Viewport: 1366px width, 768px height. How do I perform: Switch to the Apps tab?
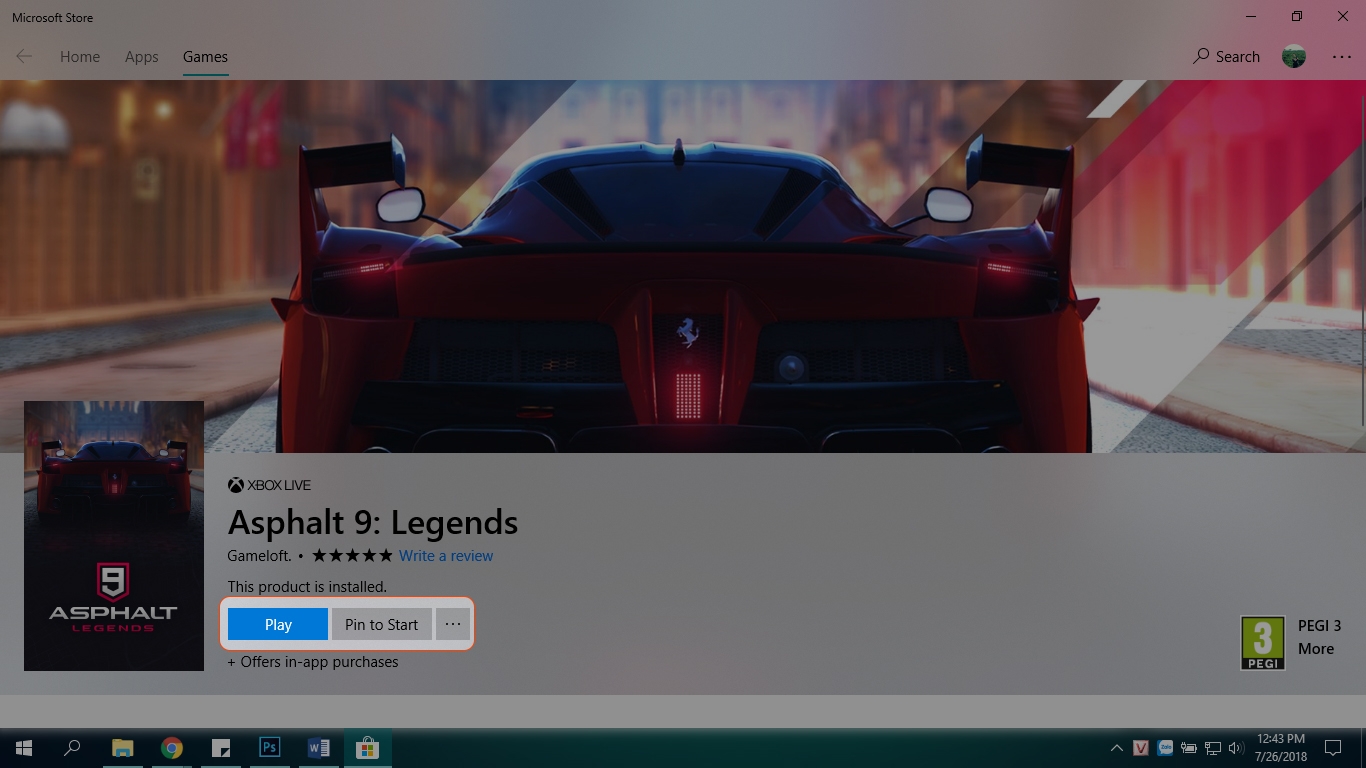point(142,57)
